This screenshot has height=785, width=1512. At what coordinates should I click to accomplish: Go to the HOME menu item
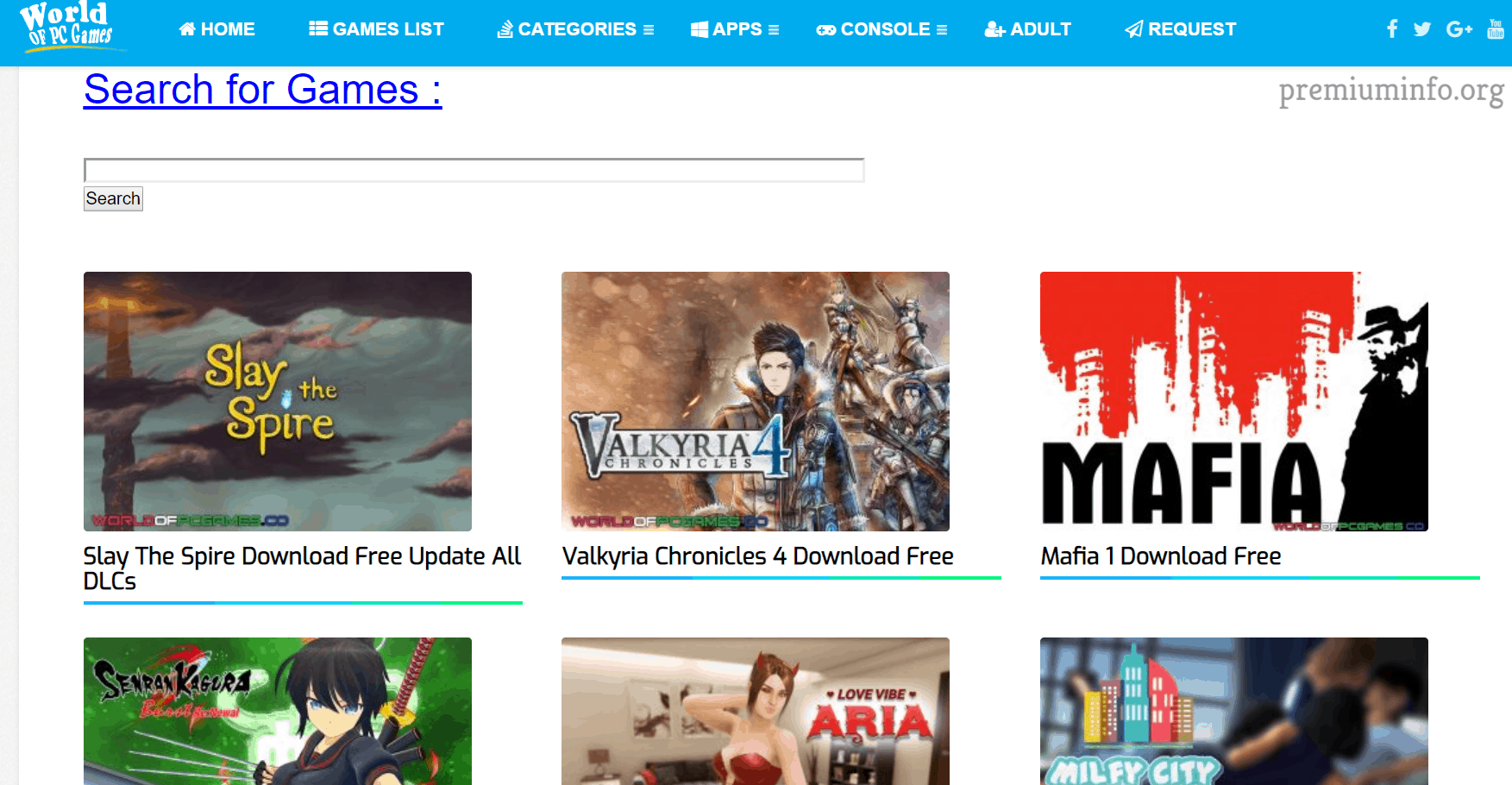216,29
